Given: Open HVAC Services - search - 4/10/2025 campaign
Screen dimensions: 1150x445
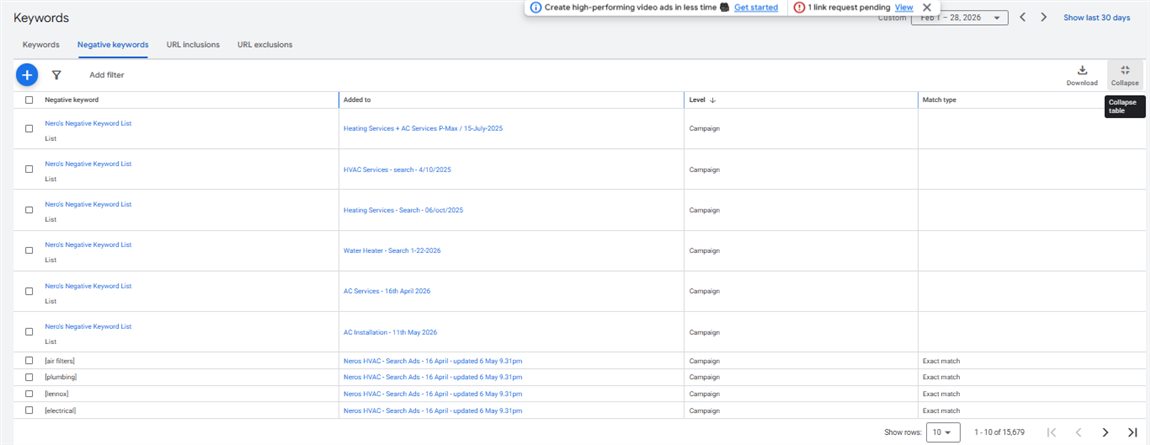Looking at the screenshot, I should [x=397, y=169].
